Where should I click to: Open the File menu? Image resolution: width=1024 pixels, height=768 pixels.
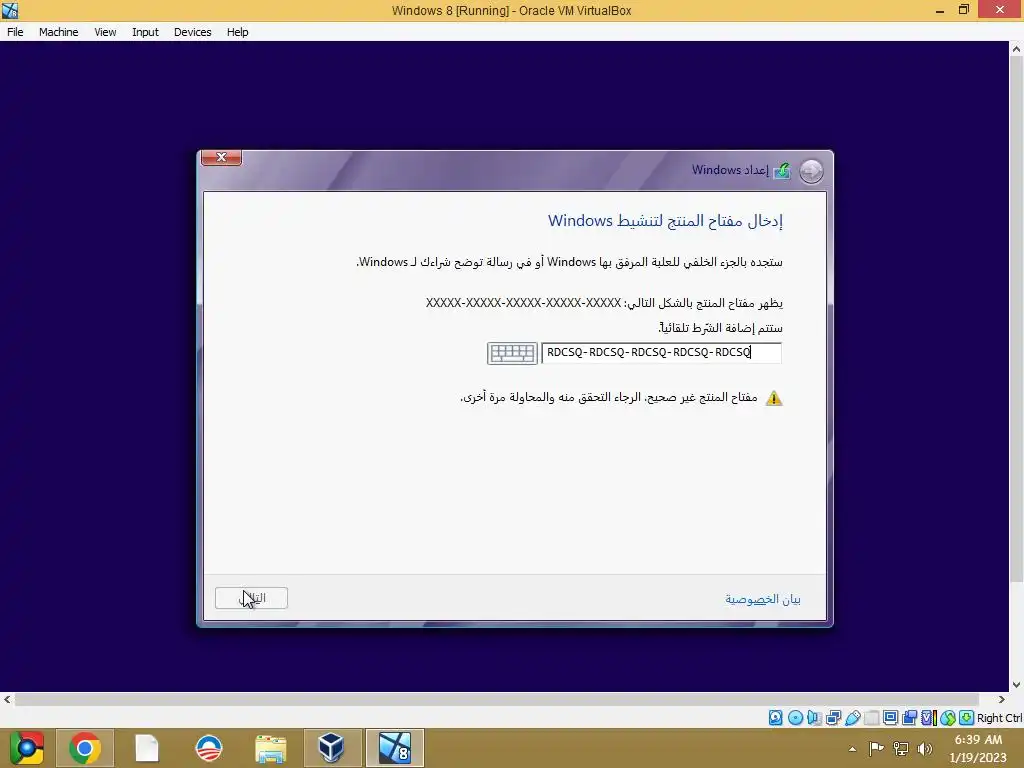[15, 32]
